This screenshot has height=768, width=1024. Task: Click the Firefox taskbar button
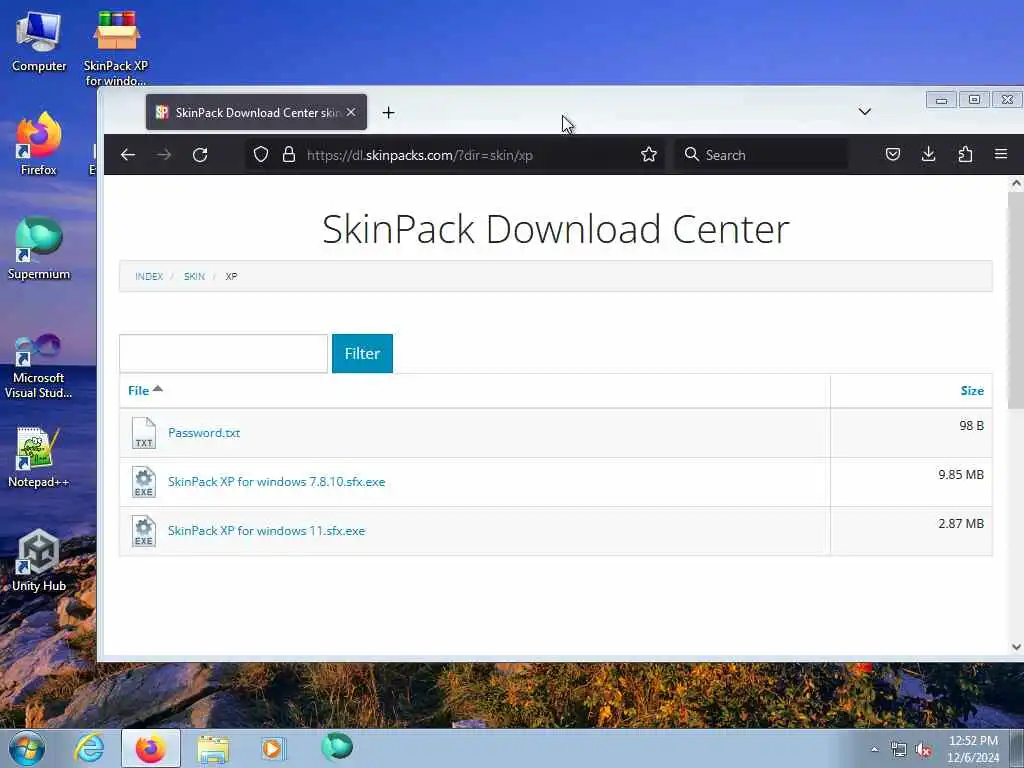(151, 748)
